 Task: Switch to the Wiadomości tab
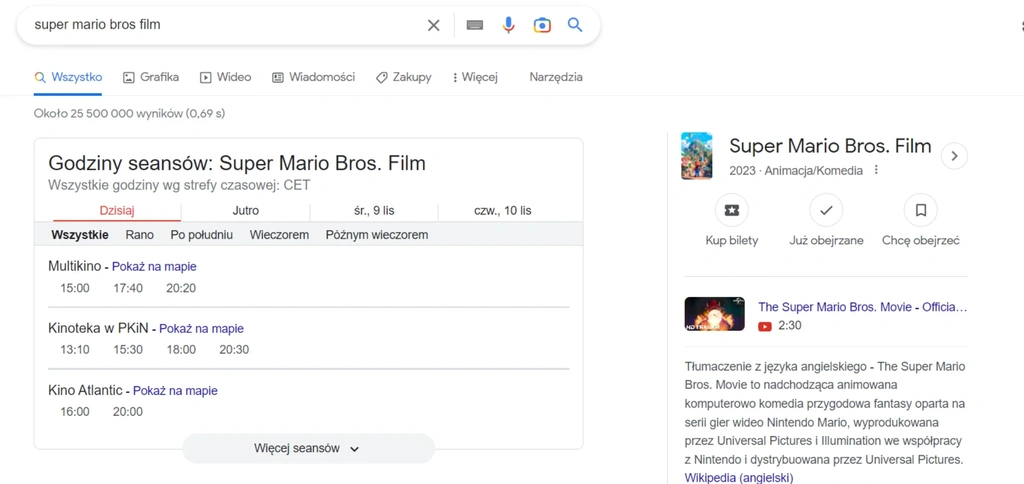coord(313,77)
